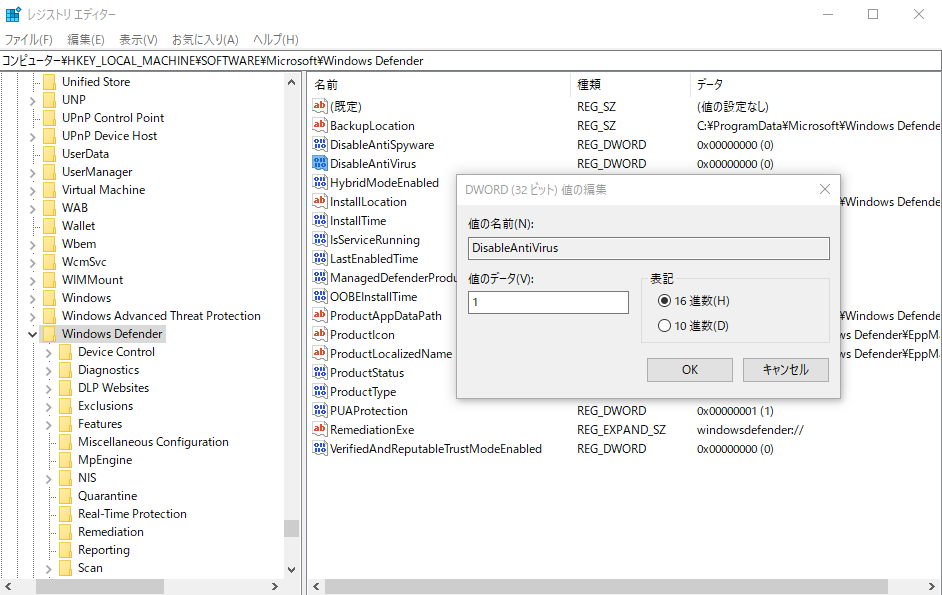Open the 編集(E) menu
The height and width of the screenshot is (595, 942).
86,40
